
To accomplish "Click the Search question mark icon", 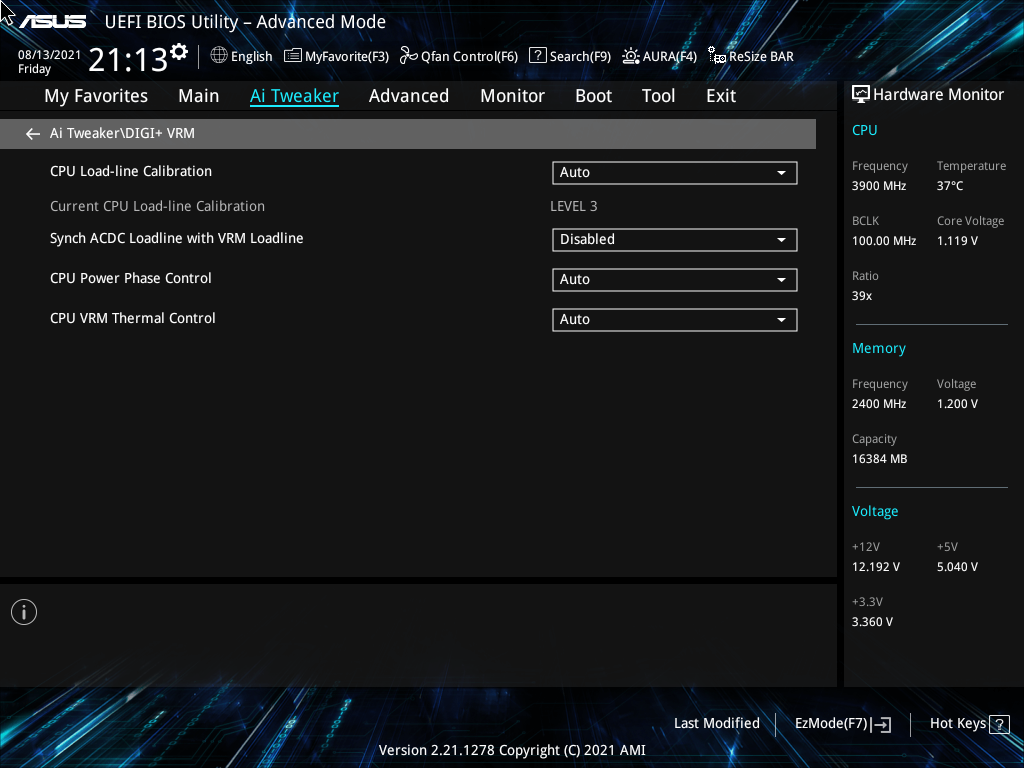I will (x=537, y=55).
